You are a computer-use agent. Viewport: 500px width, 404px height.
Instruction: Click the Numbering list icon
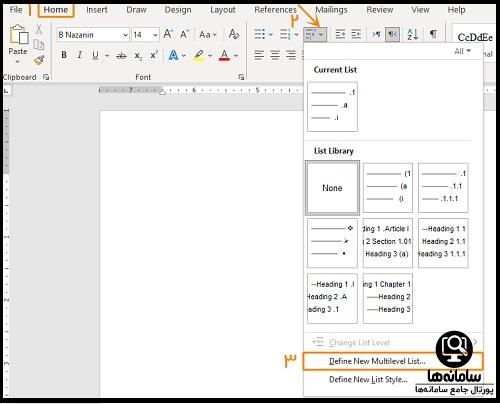[x=285, y=34]
